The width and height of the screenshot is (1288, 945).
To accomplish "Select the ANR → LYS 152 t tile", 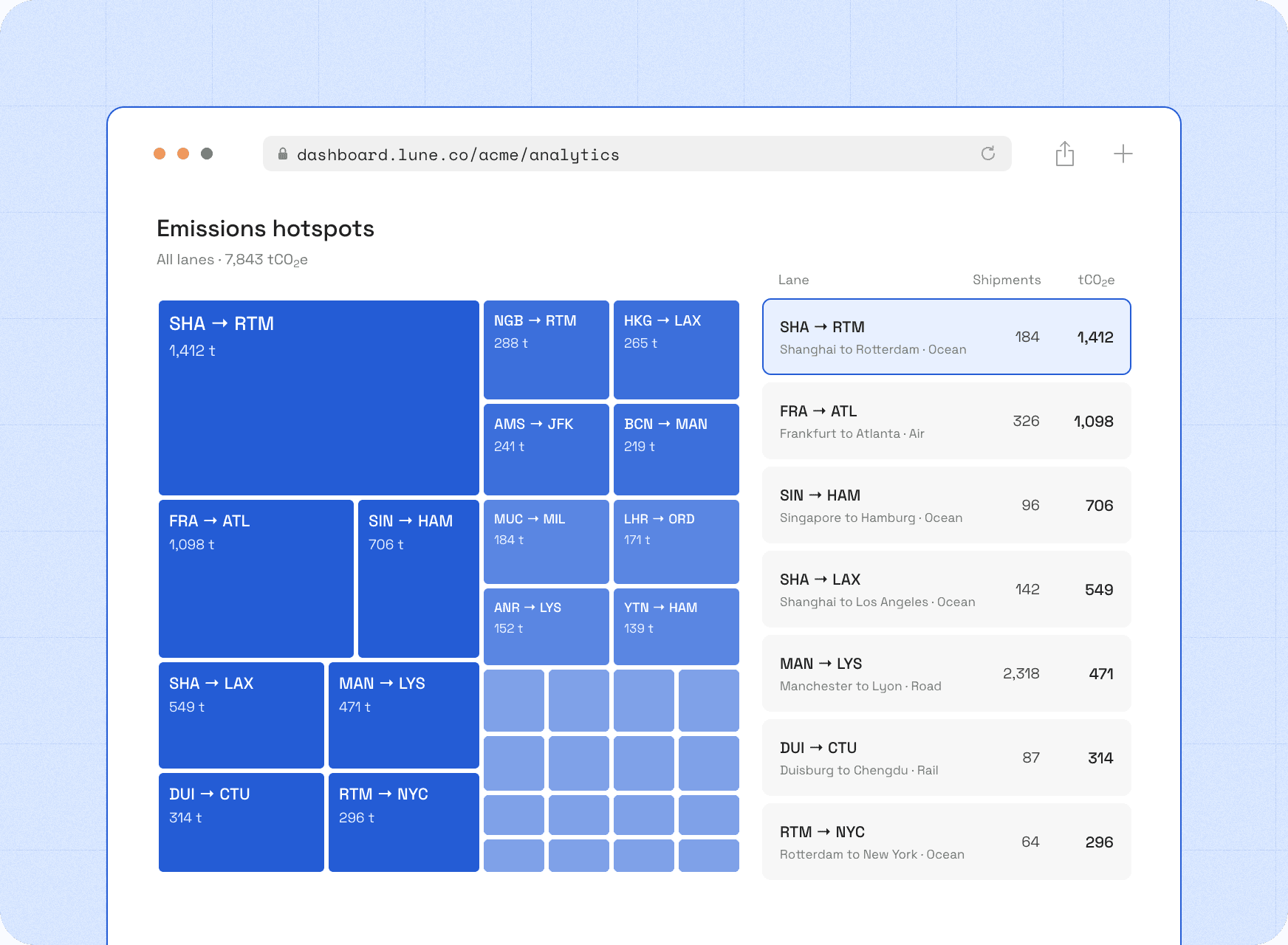I will click(x=547, y=626).
